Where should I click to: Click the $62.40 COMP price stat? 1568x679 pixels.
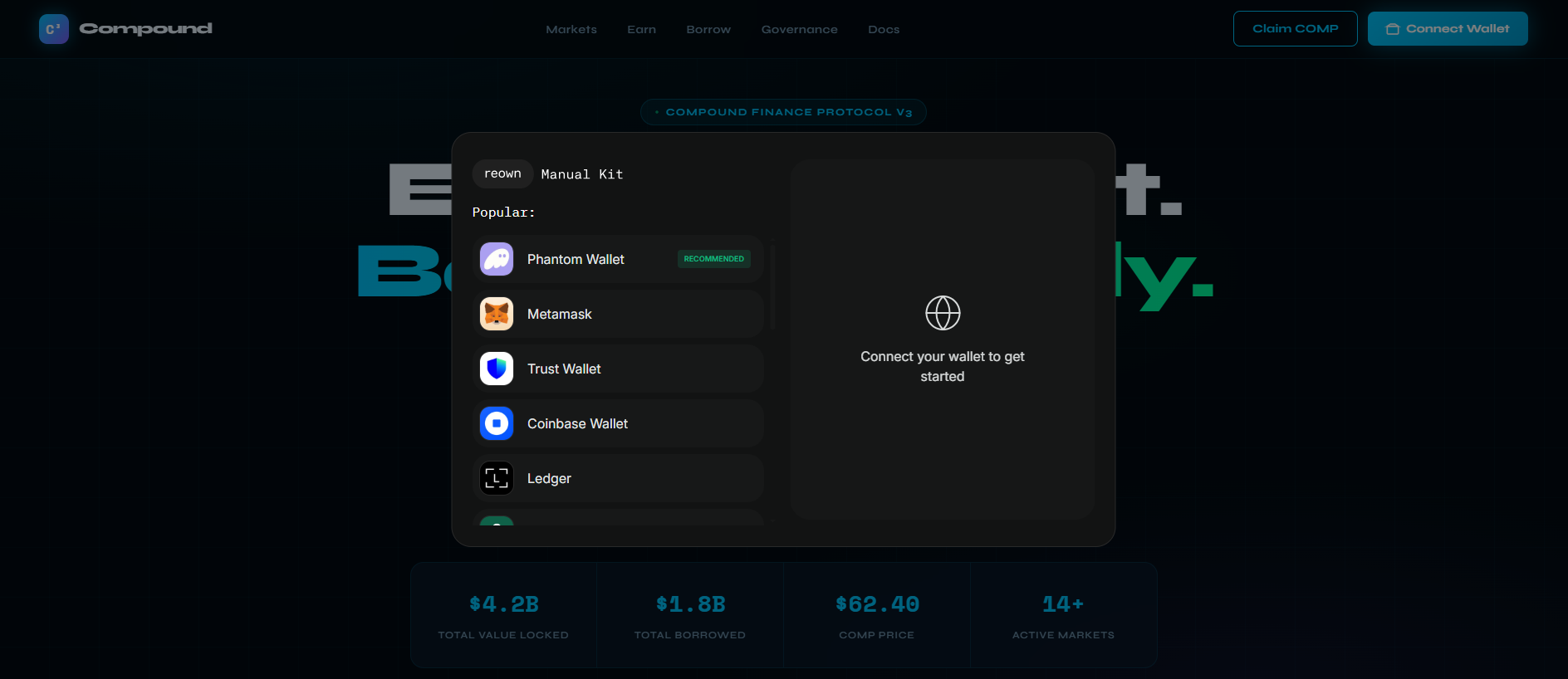[x=877, y=615]
